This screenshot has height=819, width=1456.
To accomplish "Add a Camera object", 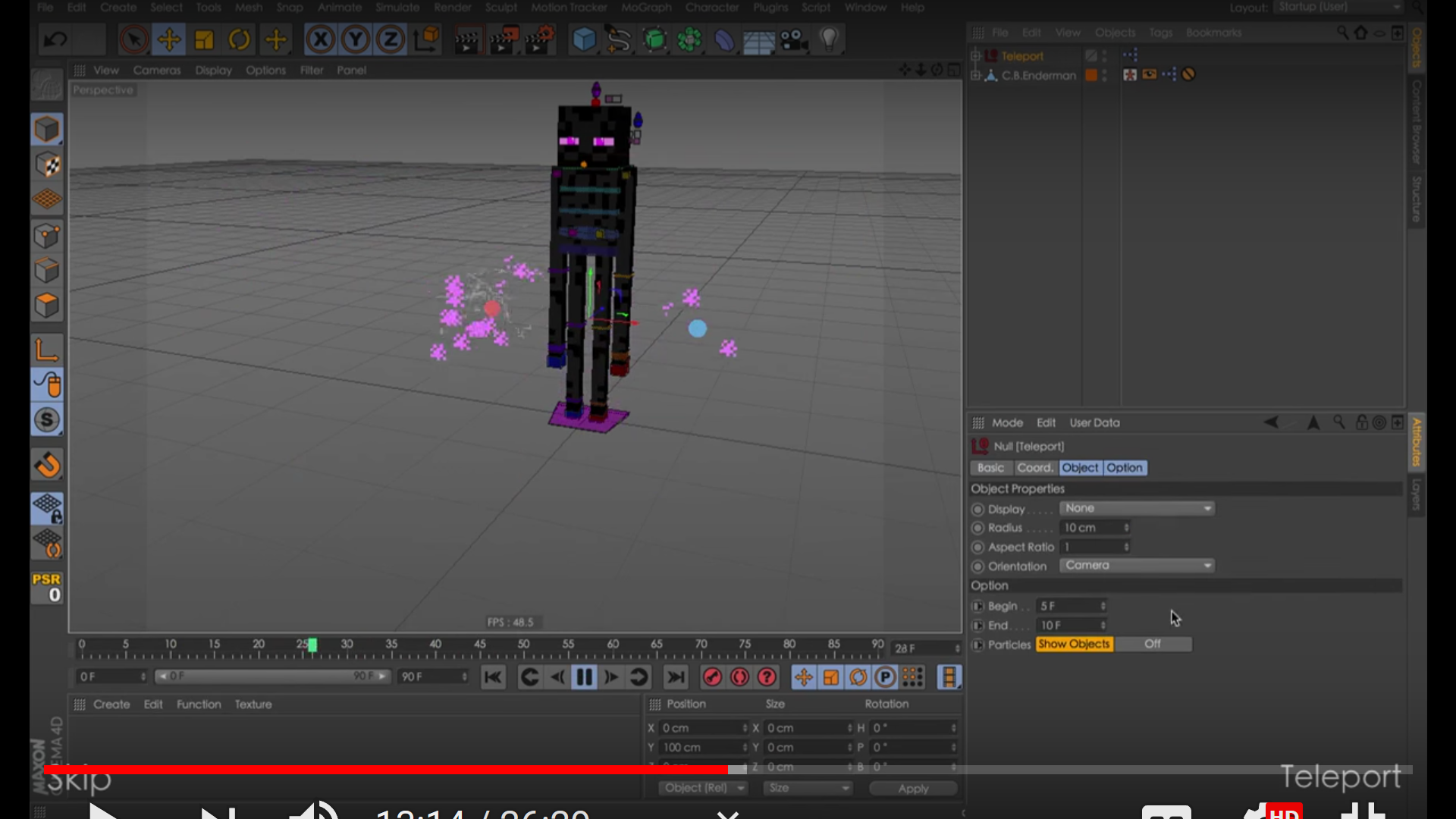I will pos(794,39).
